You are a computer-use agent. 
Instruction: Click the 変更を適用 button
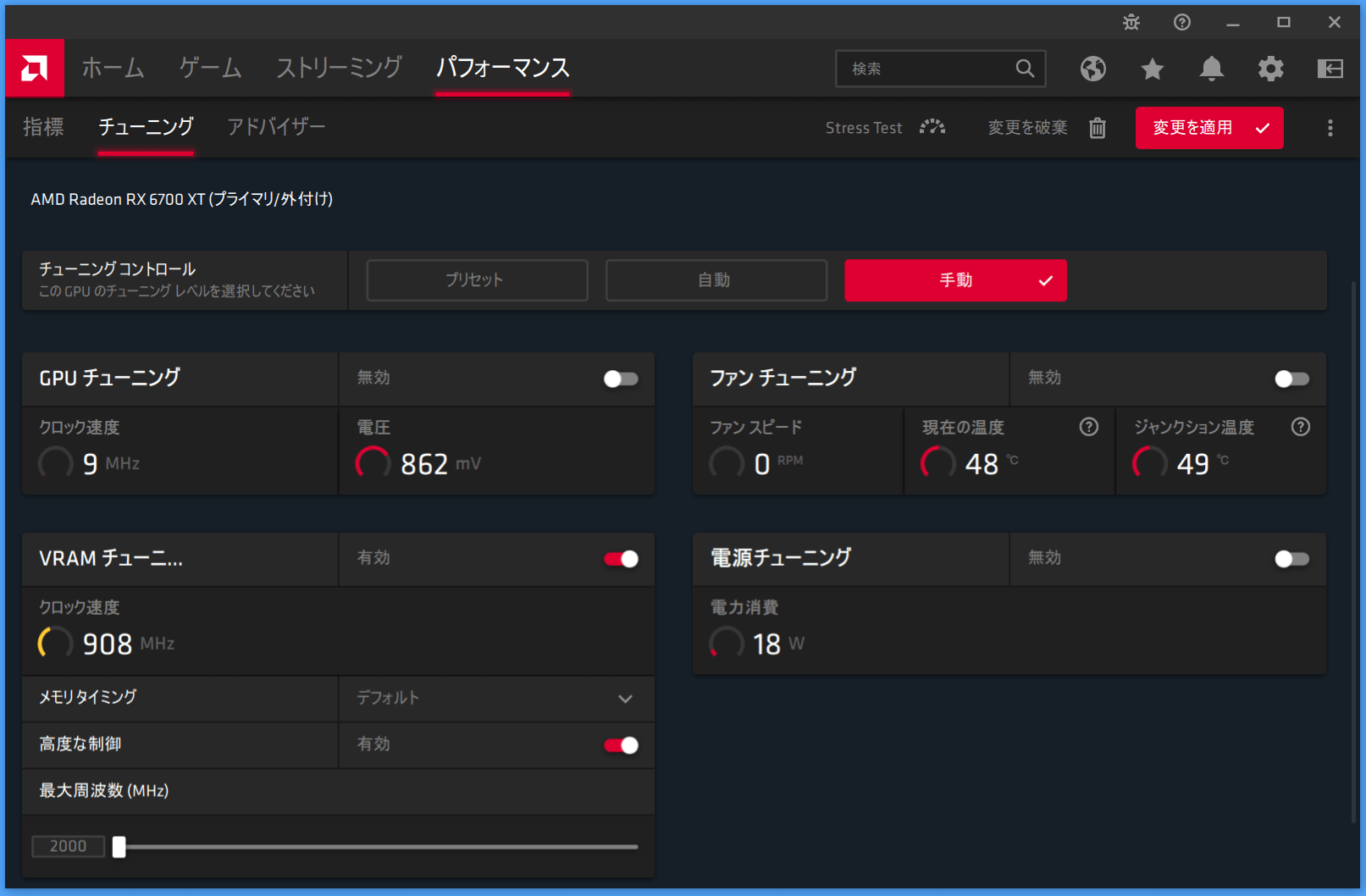[x=1209, y=128]
